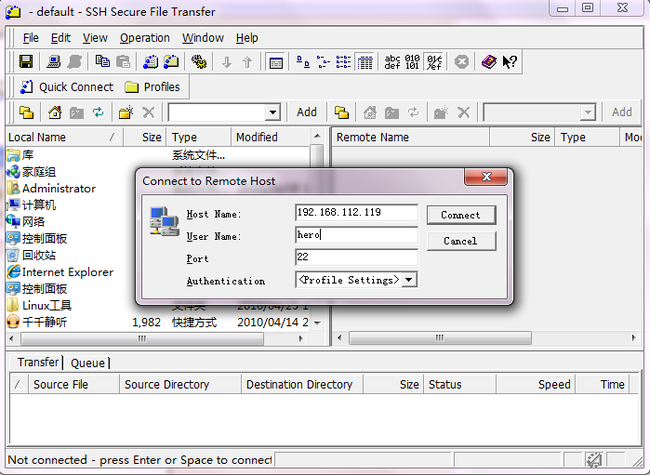Click the Download down-arrow icon
This screenshot has height=475, width=650.
(x=226, y=63)
